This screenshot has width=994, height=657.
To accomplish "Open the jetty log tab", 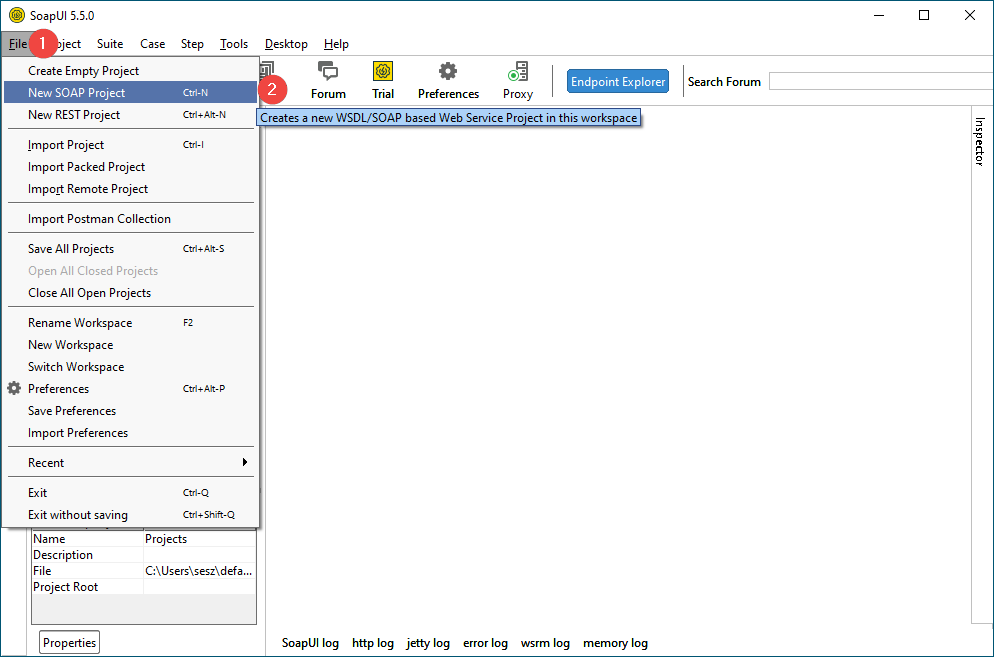I will pyautogui.click(x=428, y=643).
